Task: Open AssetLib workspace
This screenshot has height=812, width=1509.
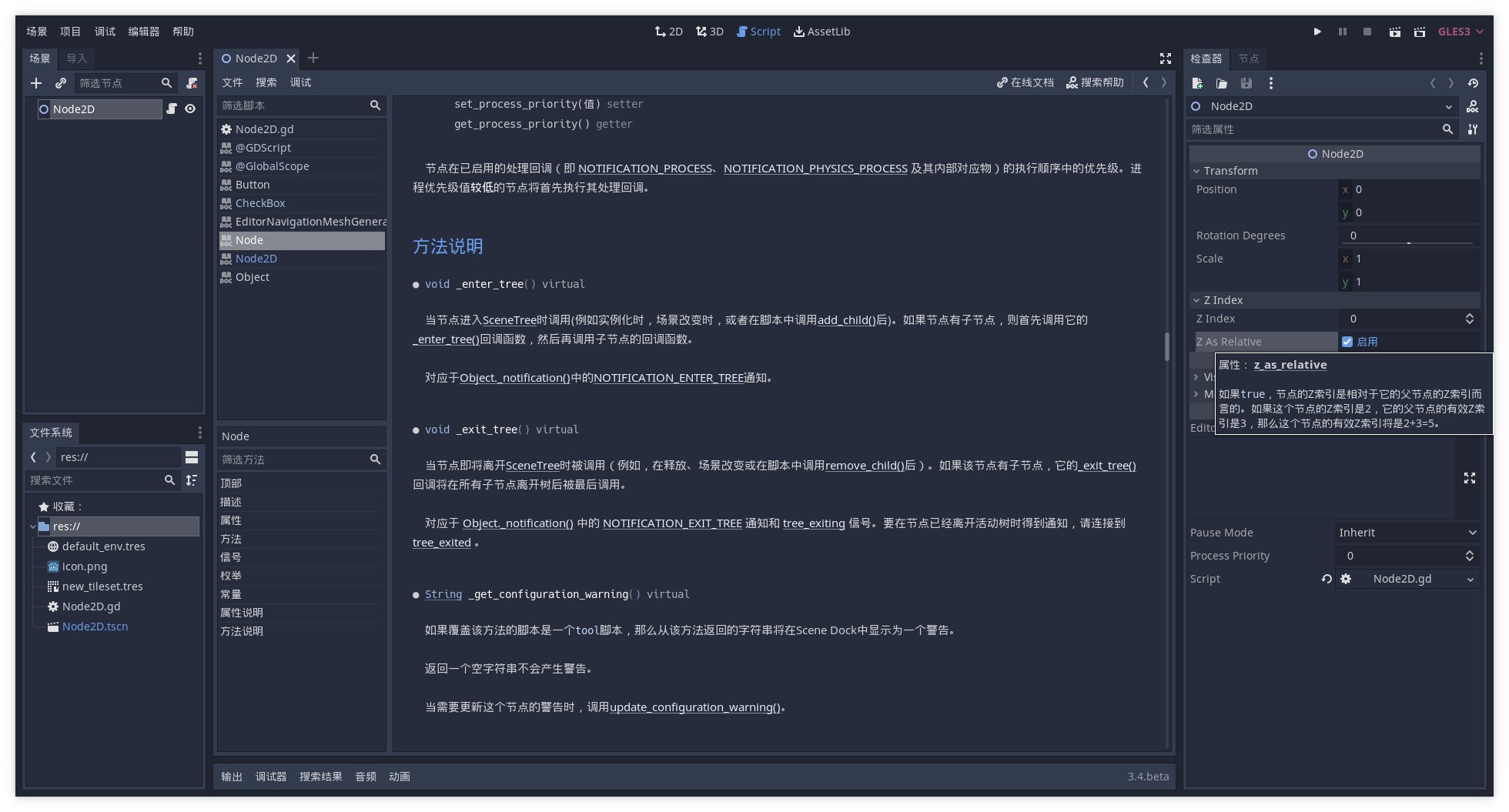Action: click(822, 32)
